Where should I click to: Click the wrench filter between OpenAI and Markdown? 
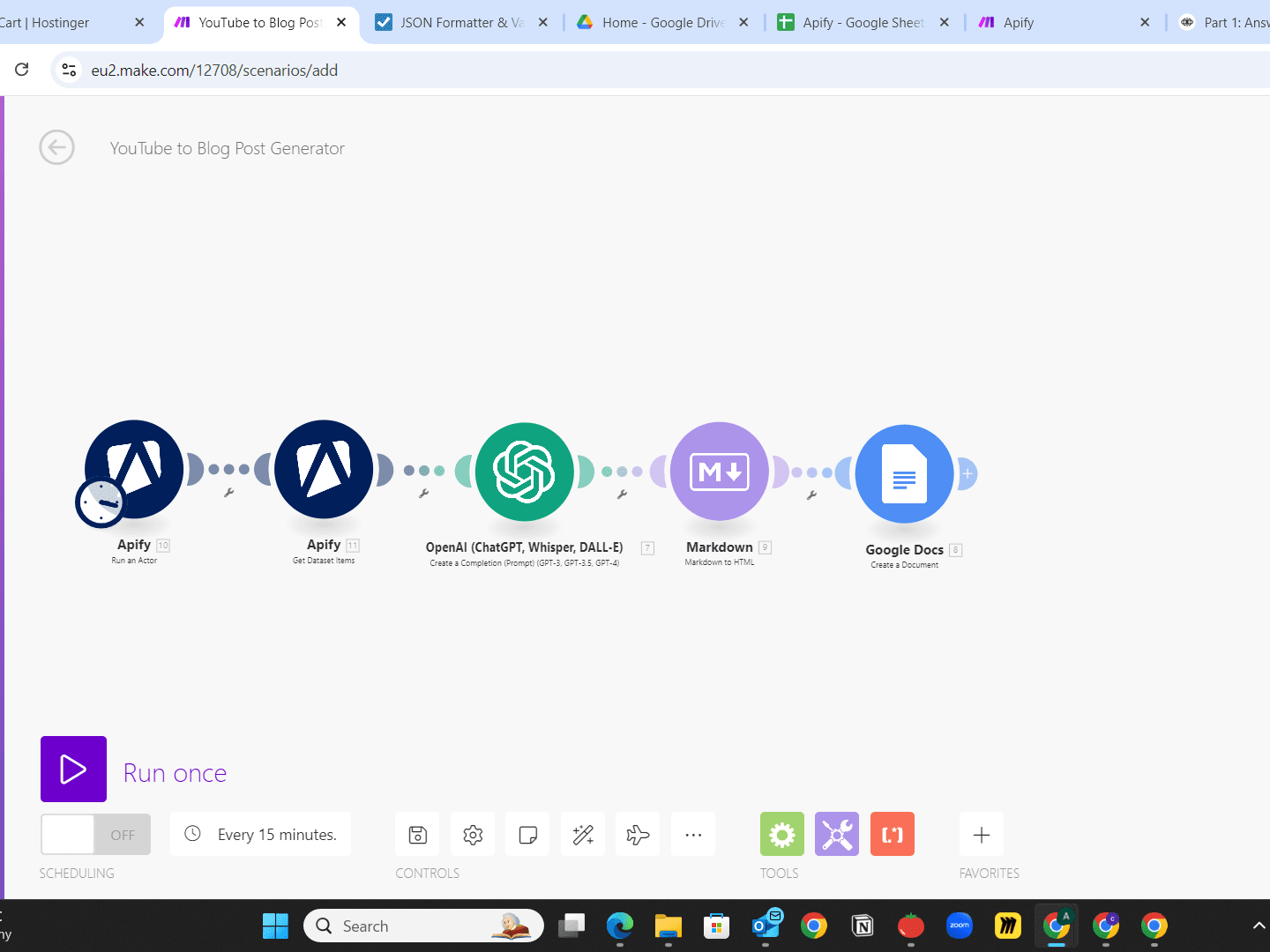pos(623,495)
